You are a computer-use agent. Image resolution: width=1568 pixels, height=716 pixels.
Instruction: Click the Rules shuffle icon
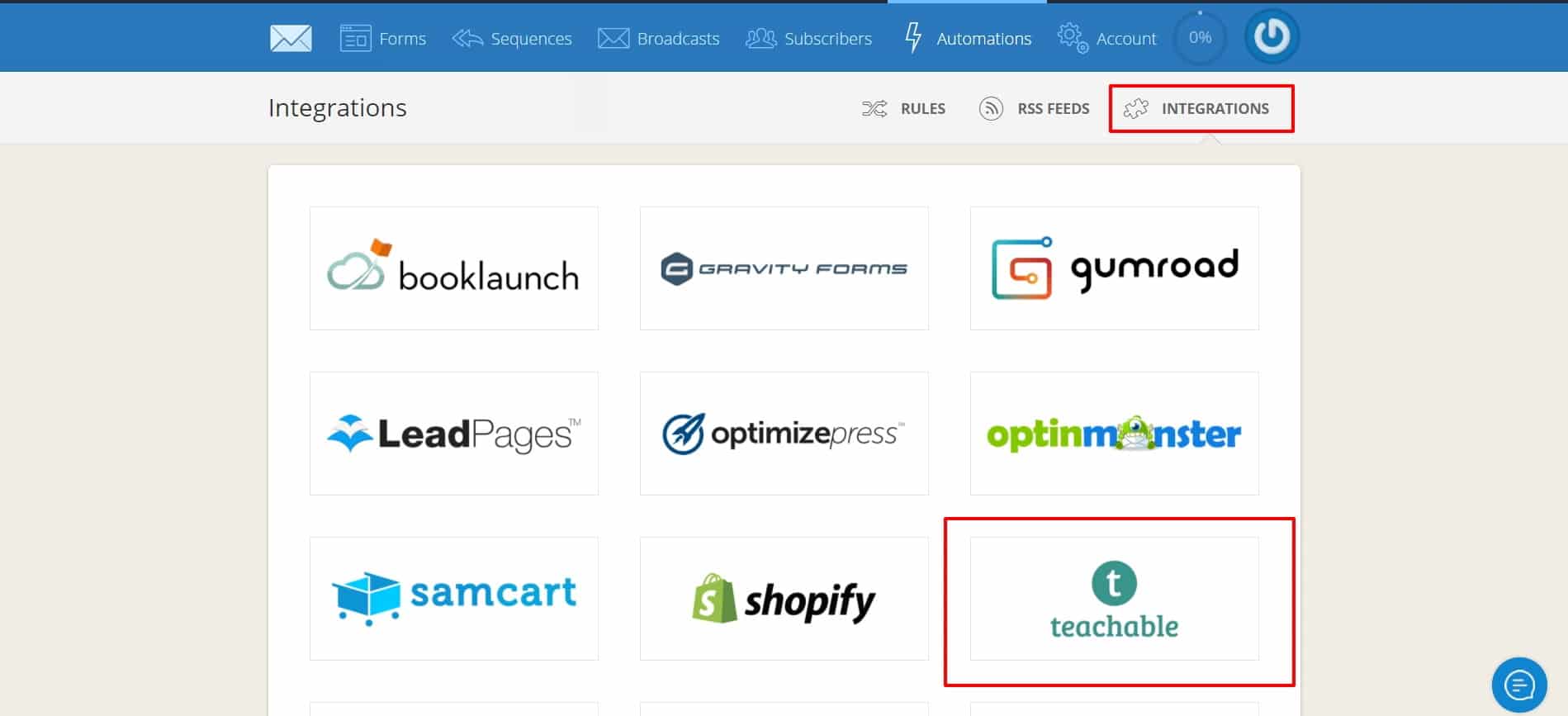coord(874,108)
